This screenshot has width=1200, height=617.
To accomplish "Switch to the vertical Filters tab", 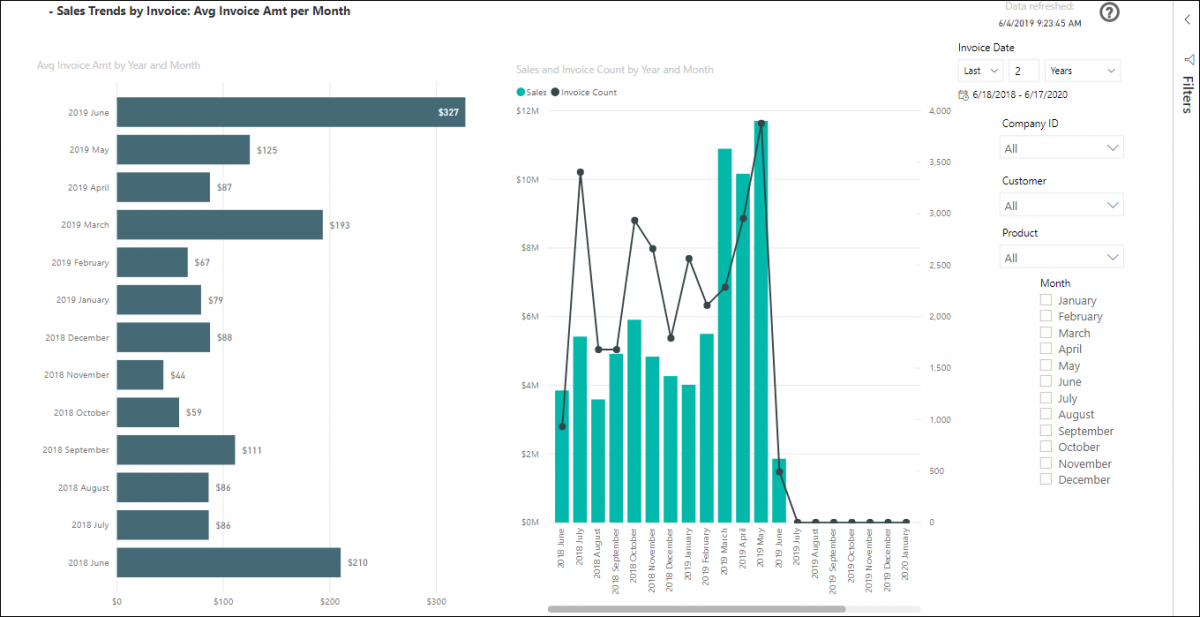I will point(1187,95).
